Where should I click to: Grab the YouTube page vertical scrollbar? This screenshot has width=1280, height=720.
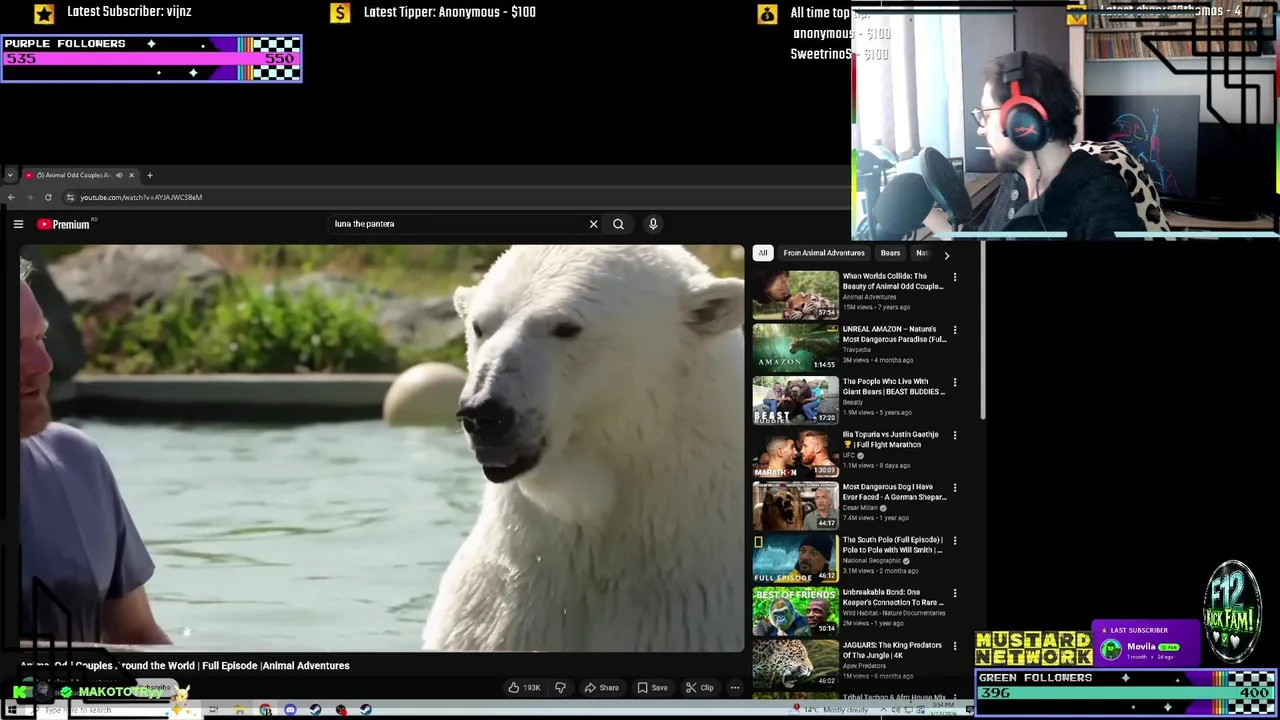tap(983, 330)
